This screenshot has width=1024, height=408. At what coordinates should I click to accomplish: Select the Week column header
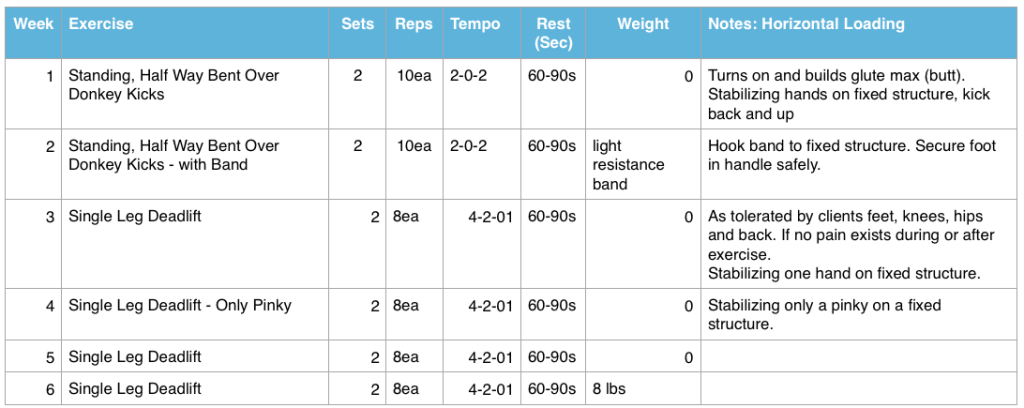(33, 33)
